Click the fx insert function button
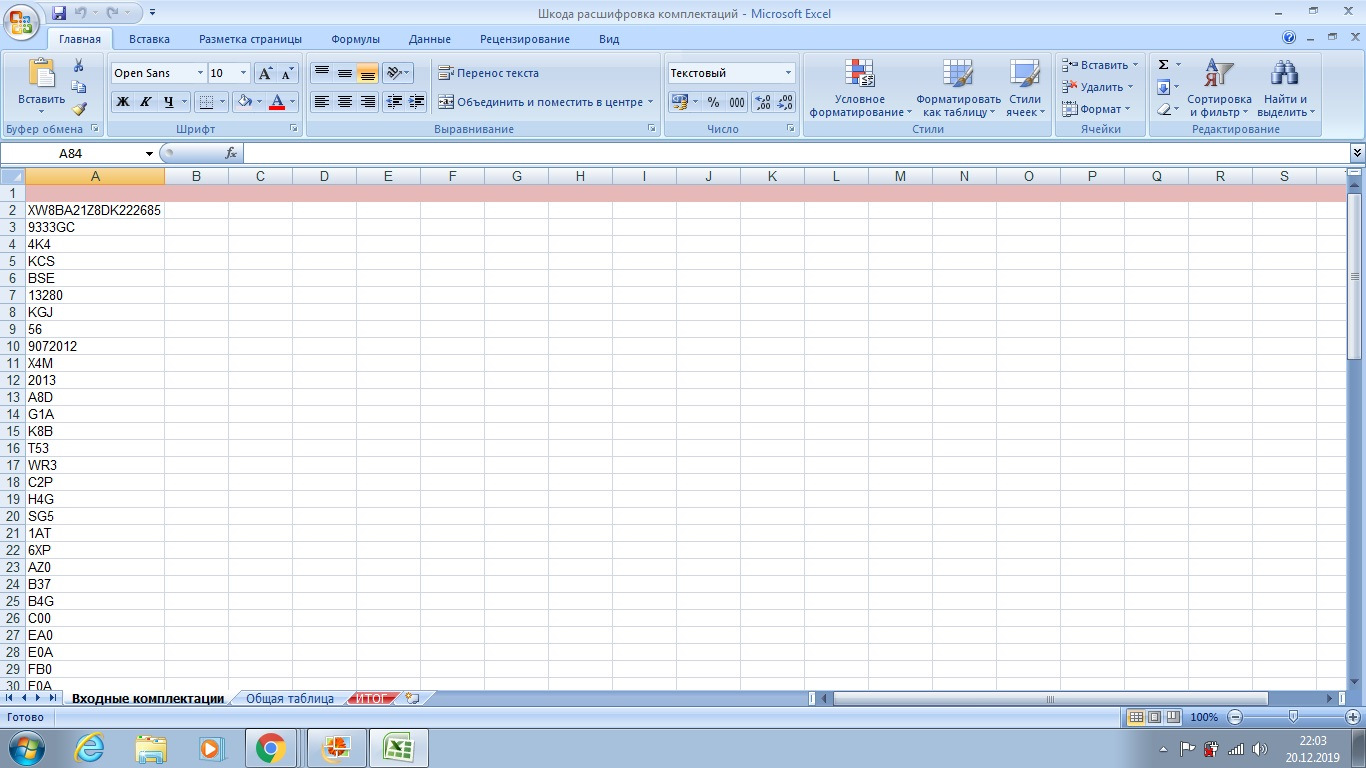This screenshot has height=768, width=1366. 231,153
